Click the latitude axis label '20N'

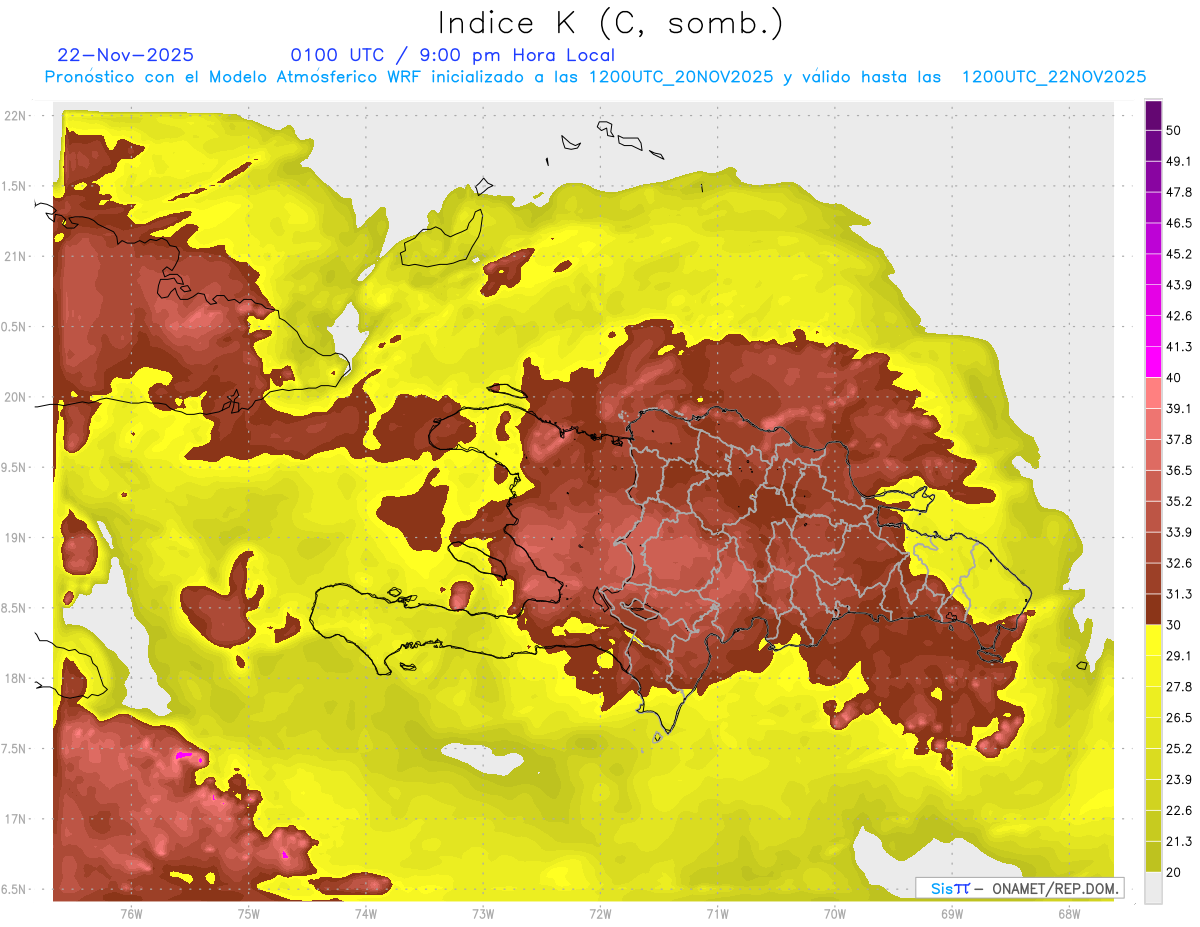pyautogui.click(x=16, y=397)
